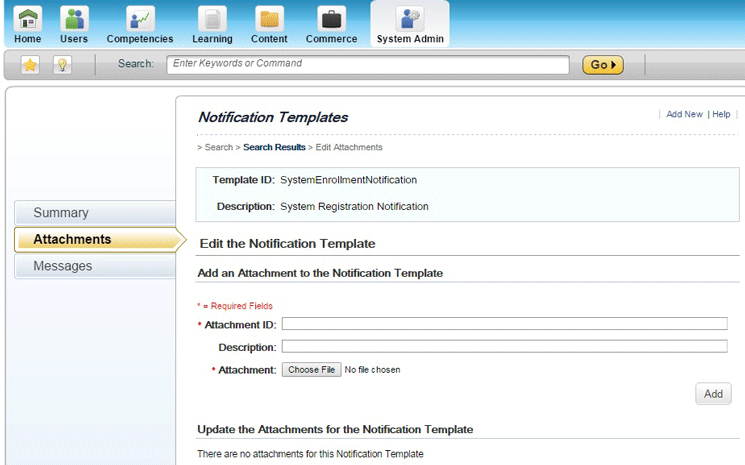Open the Home module icon

pyautogui.click(x=28, y=19)
